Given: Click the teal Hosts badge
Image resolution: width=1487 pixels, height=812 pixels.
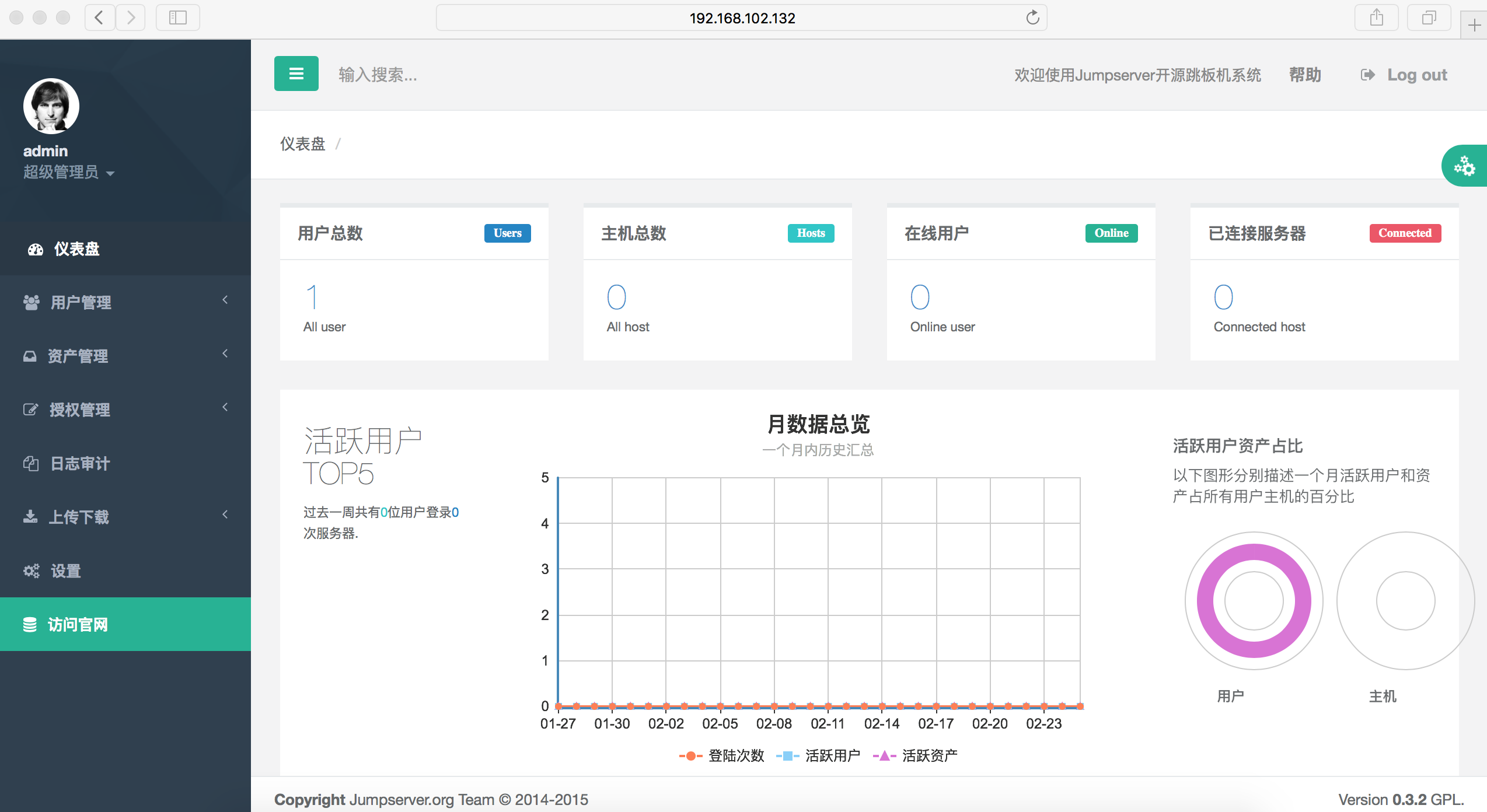Looking at the screenshot, I should pos(811,233).
